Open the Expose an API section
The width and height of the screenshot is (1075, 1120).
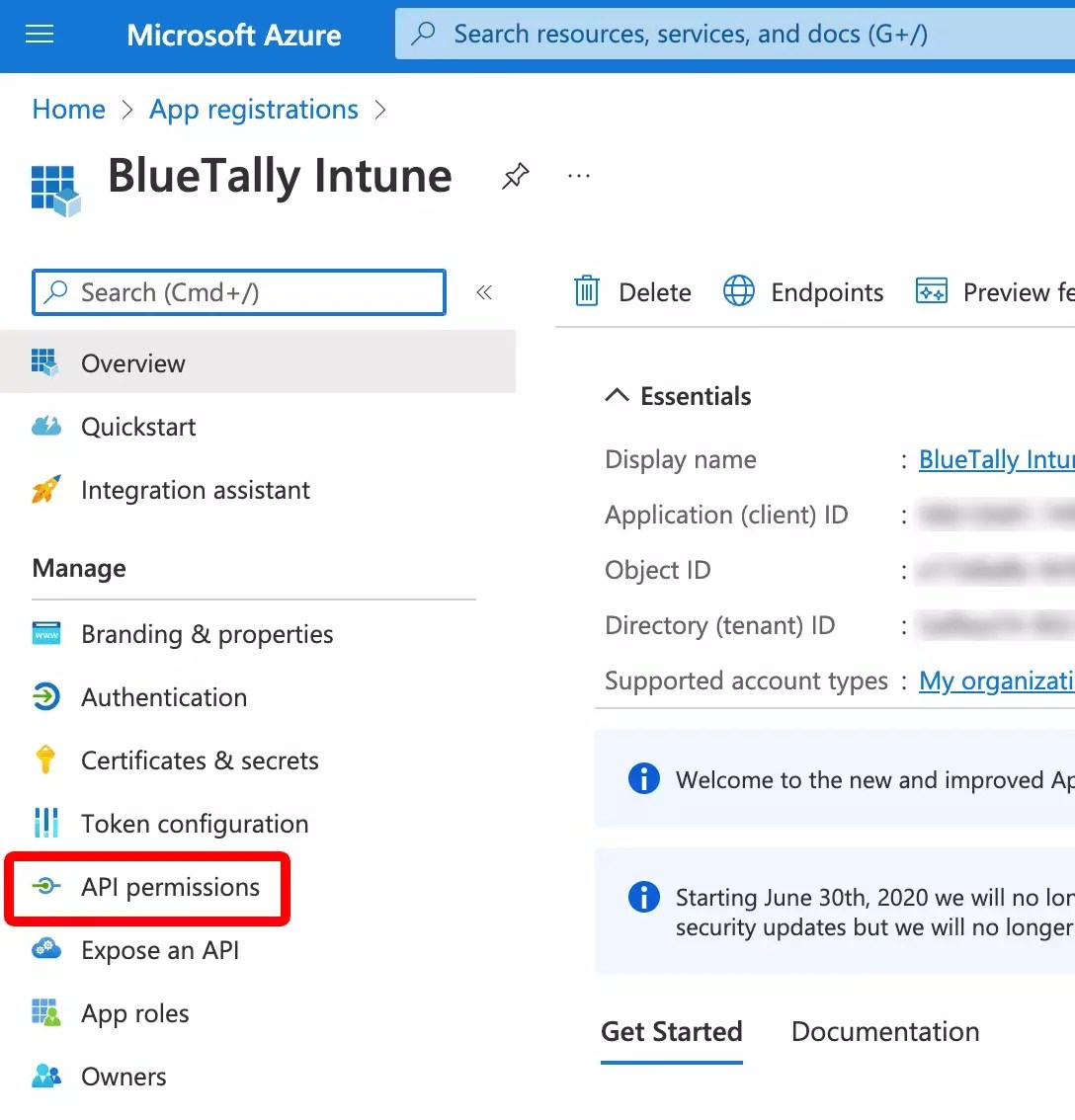pyautogui.click(x=159, y=950)
